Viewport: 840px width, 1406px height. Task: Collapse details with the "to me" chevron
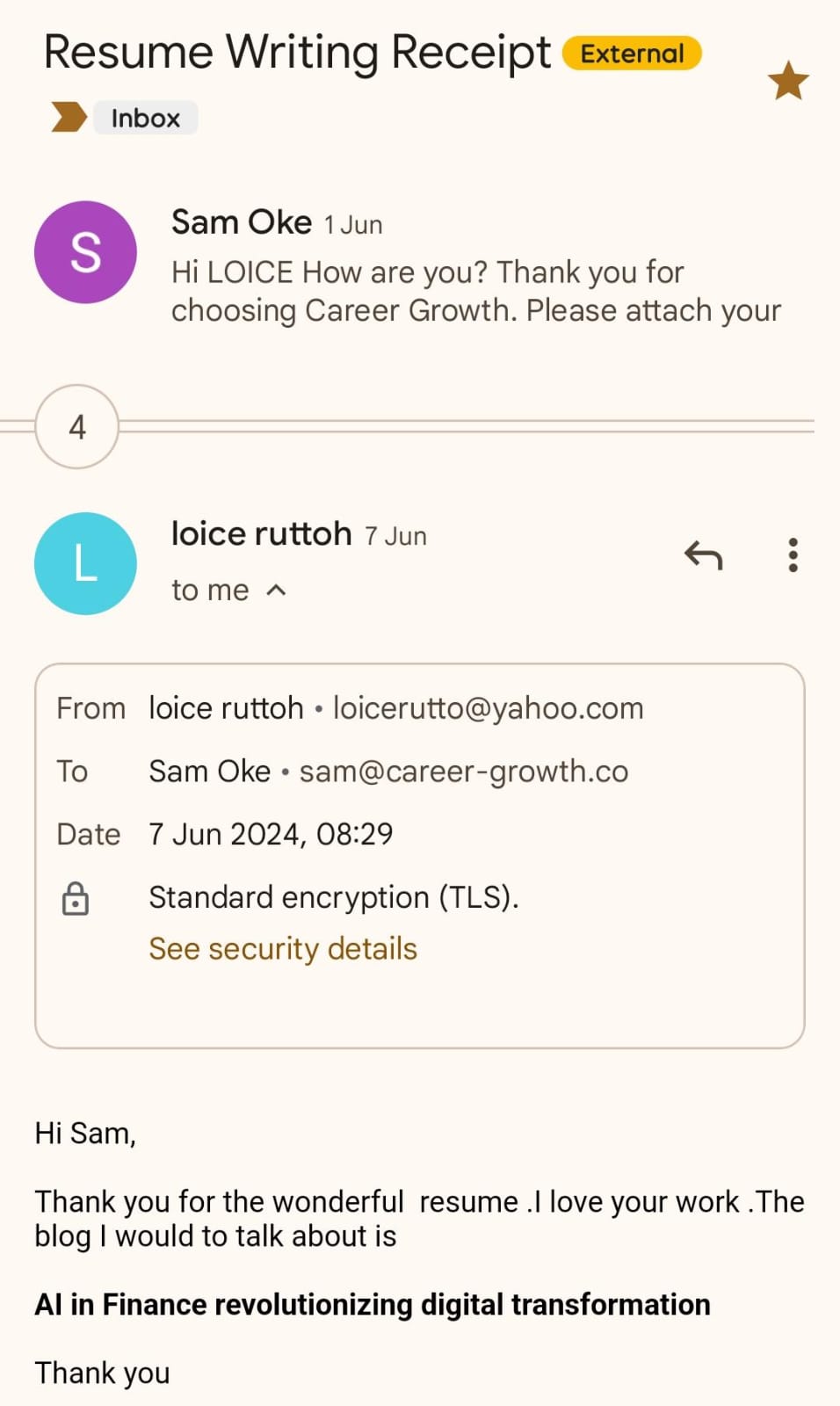pyautogui.click(x=276, y=590)
